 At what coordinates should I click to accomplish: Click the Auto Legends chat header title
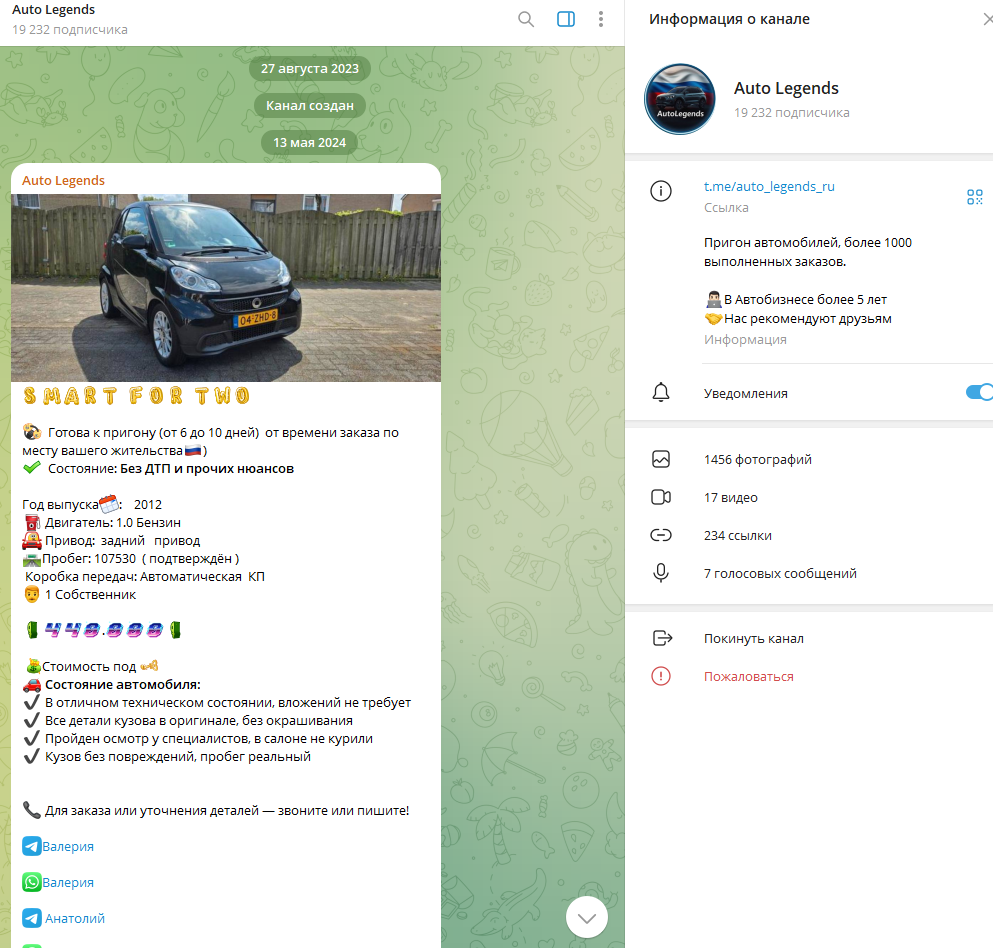(x=53, y=9)
